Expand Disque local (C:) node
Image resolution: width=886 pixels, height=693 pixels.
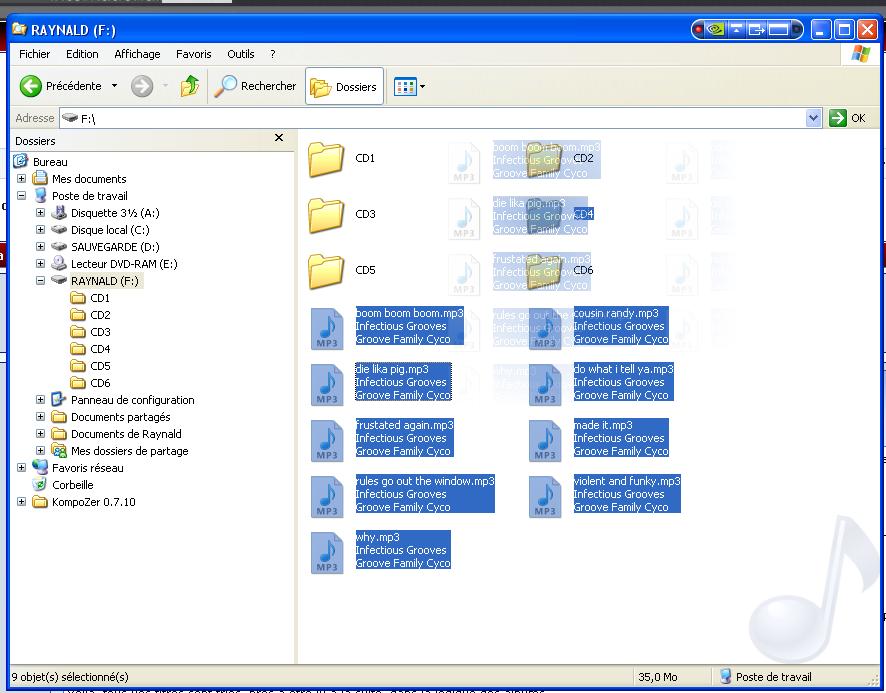(x=40, y=229)
